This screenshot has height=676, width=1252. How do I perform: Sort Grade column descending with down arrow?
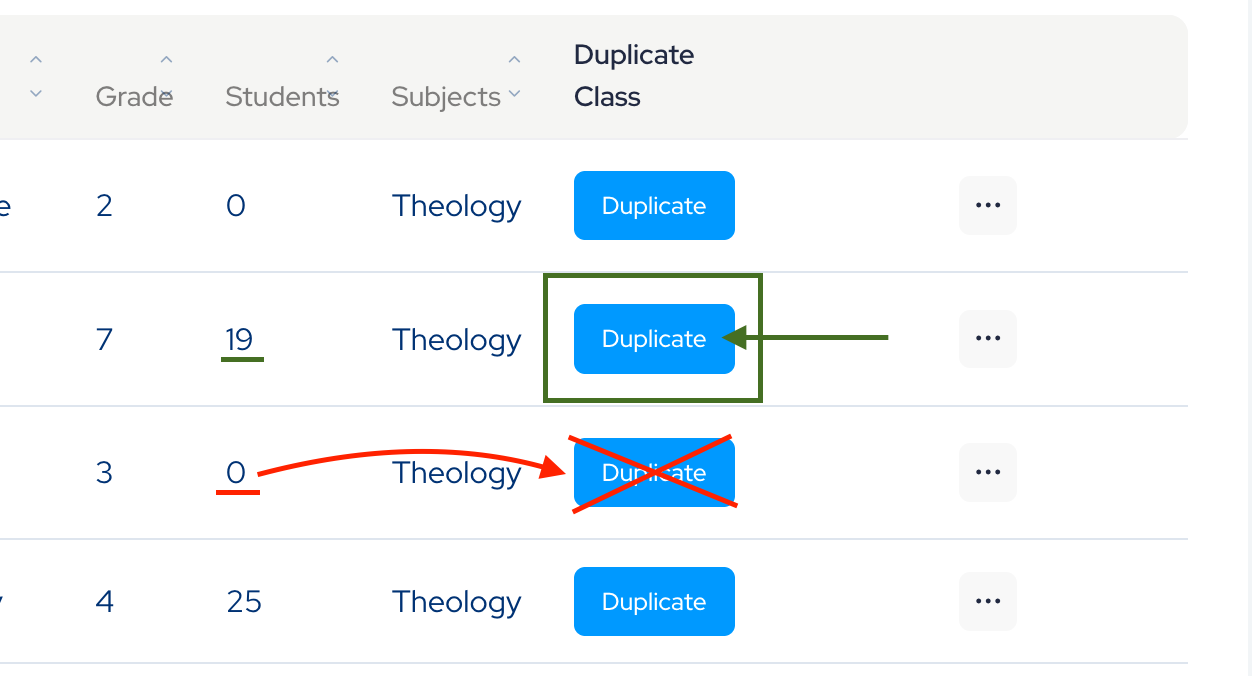[167, 94]
